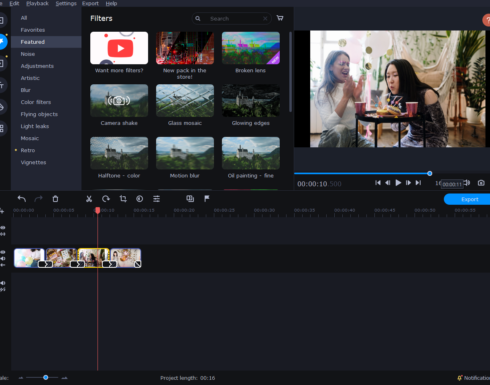Undo the last action

point(22,199)
